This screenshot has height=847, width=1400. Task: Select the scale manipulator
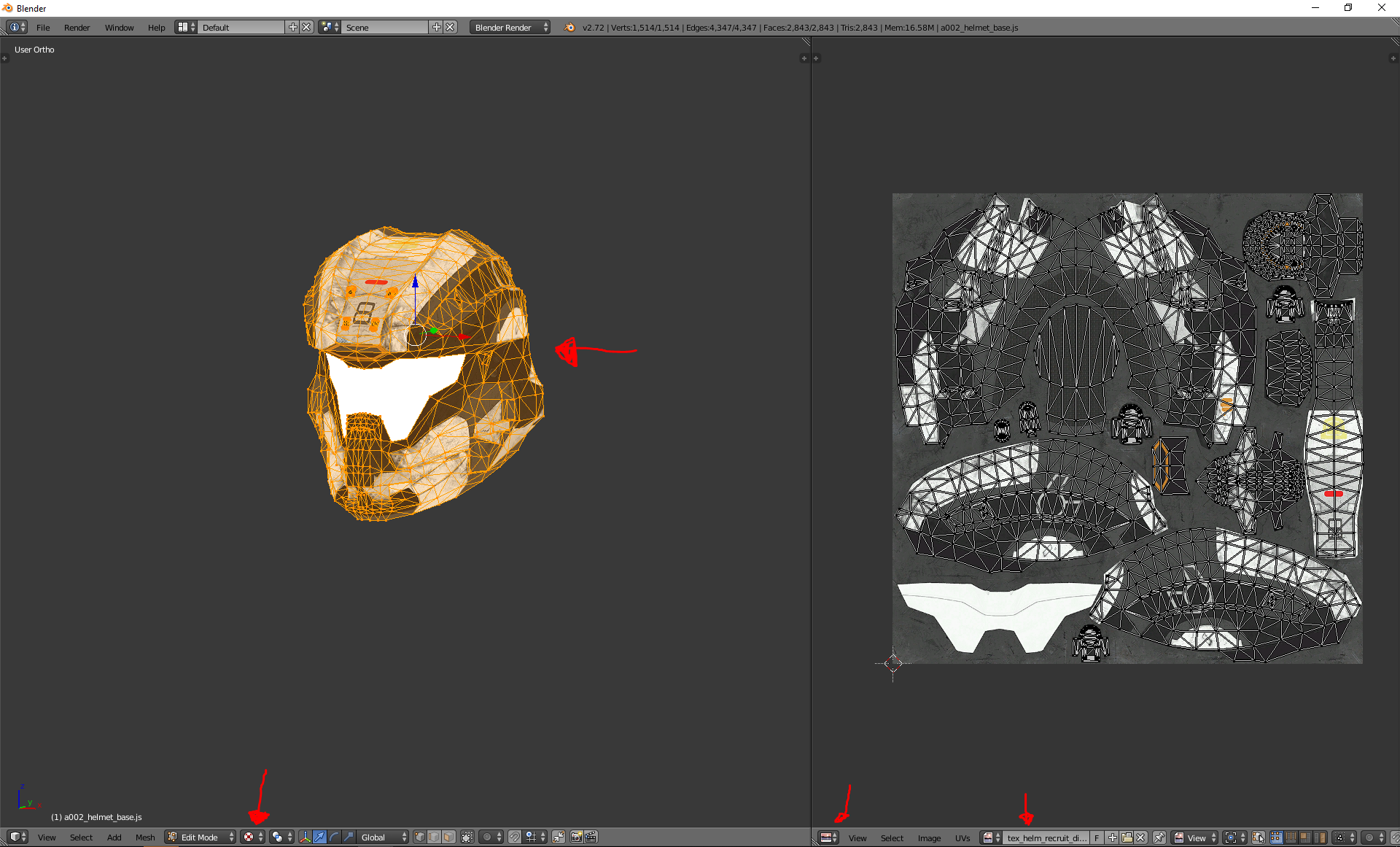point(349,837)
